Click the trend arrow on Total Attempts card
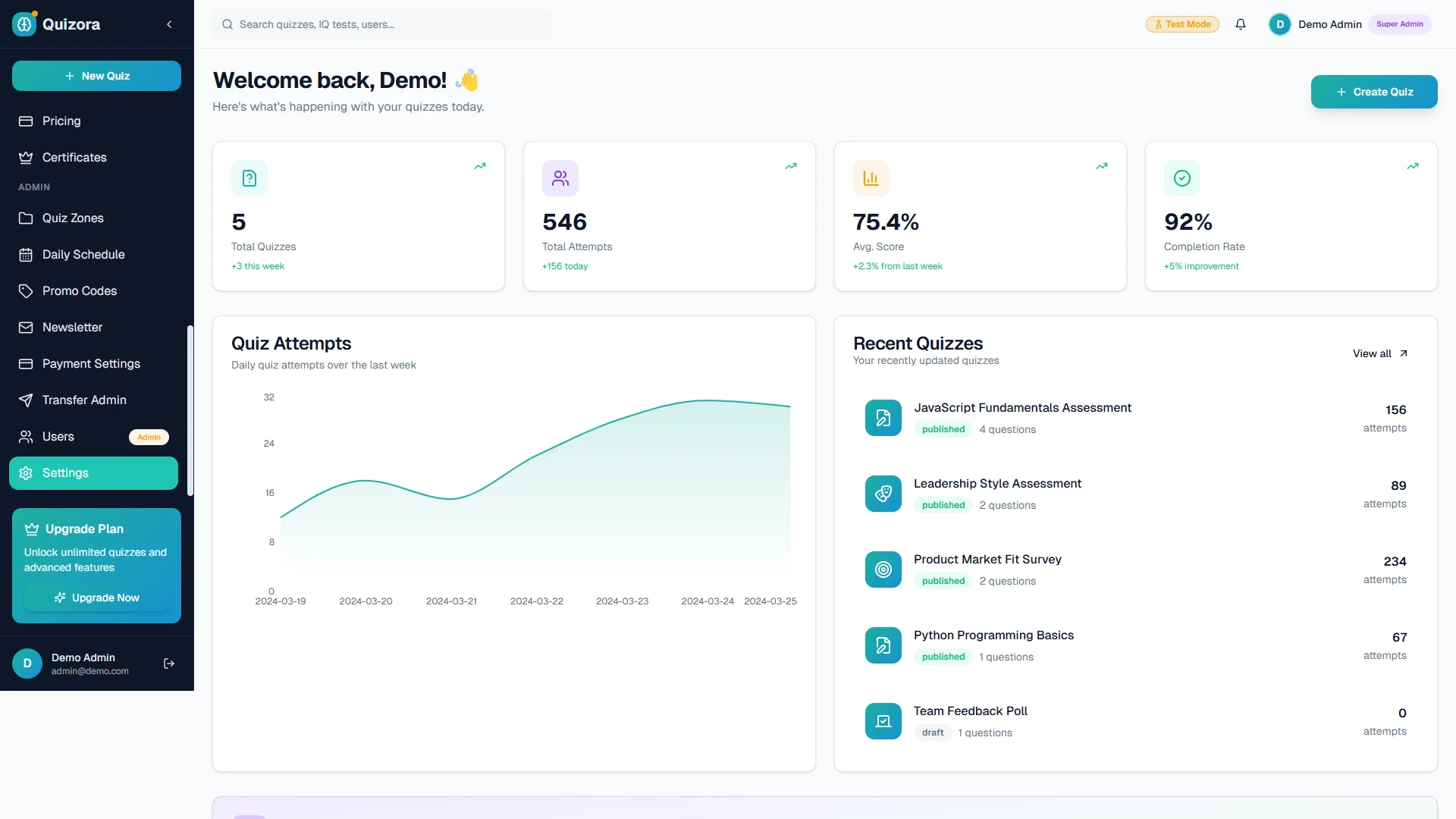The width and height of the screenshot is (1456, 819). point(791,166)
